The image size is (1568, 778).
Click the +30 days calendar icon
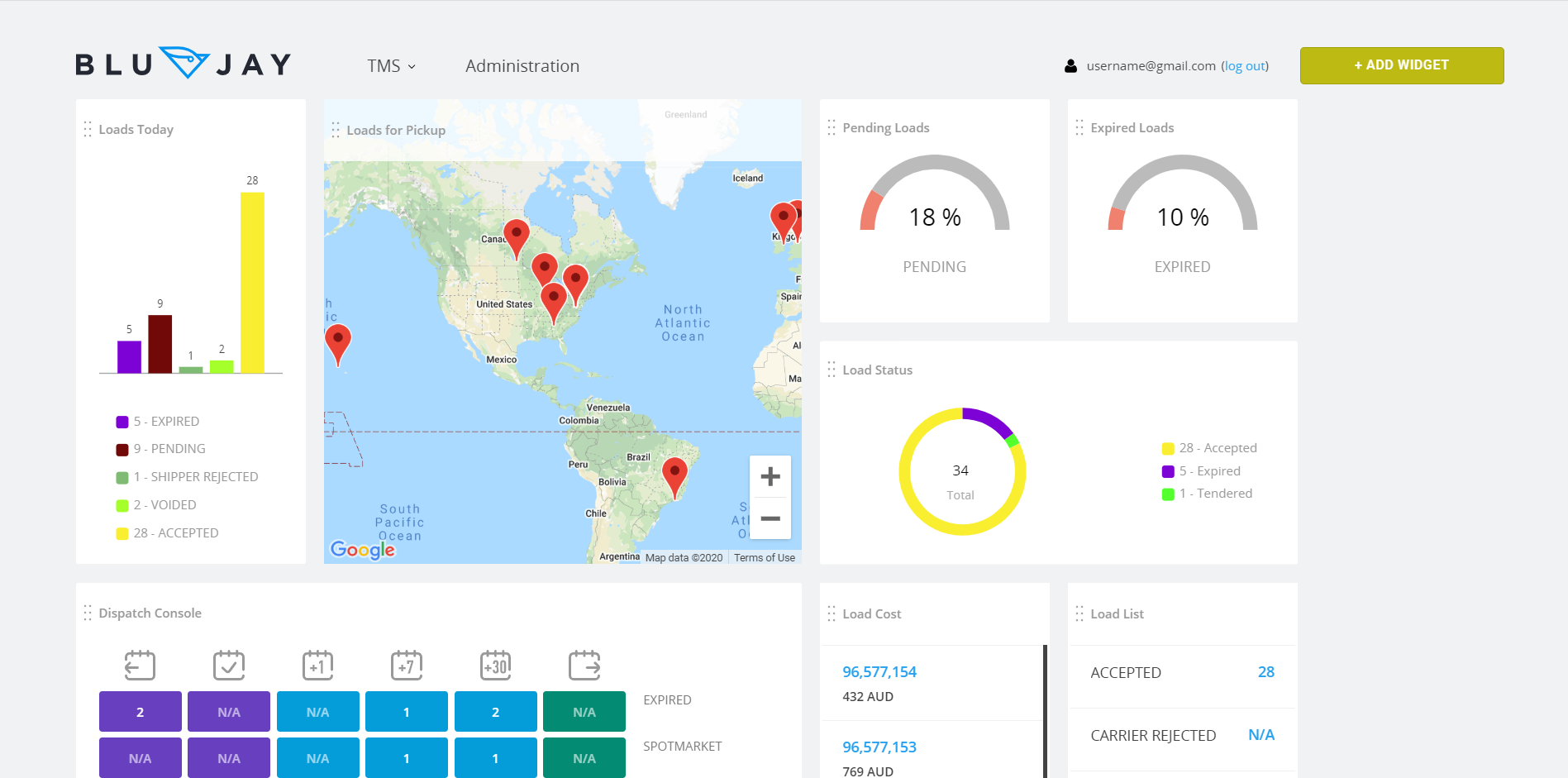click(496, 665)
